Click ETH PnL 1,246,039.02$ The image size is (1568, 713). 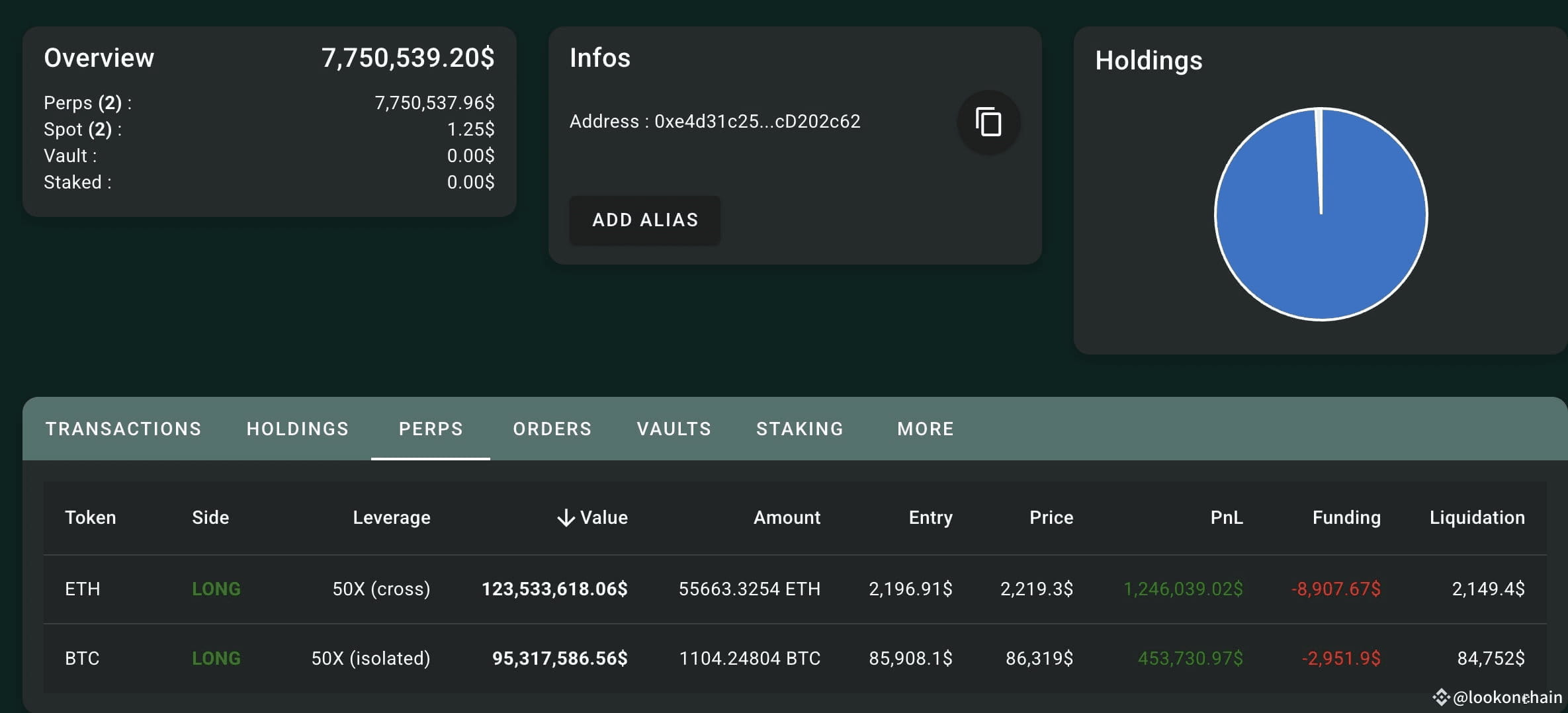tap(1184, 589)
